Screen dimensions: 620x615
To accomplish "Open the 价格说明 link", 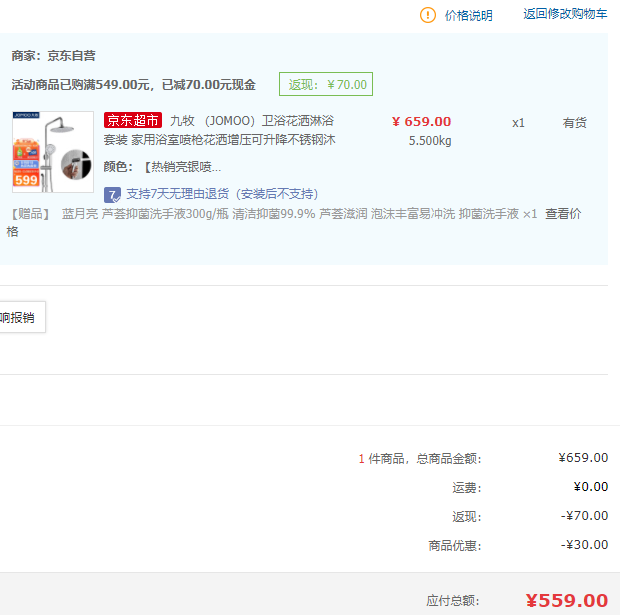I will (469, 16).
